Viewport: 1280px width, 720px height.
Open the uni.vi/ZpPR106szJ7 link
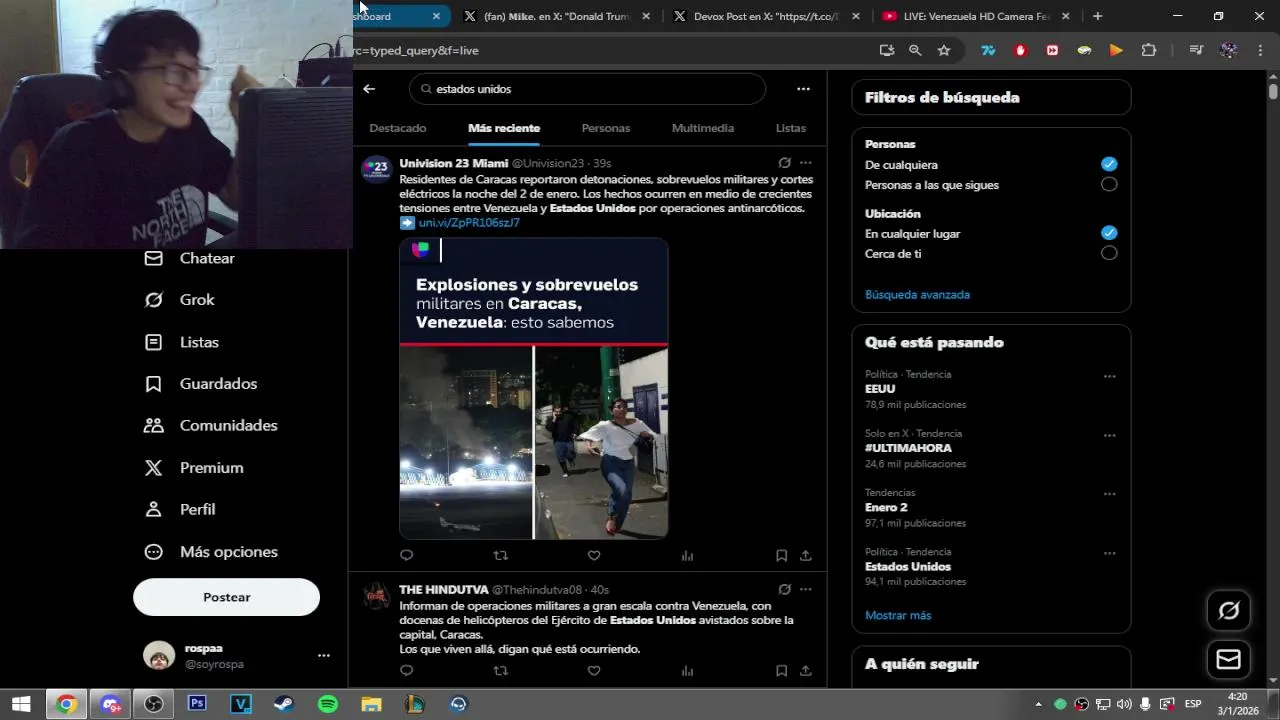tap(469, 223)
